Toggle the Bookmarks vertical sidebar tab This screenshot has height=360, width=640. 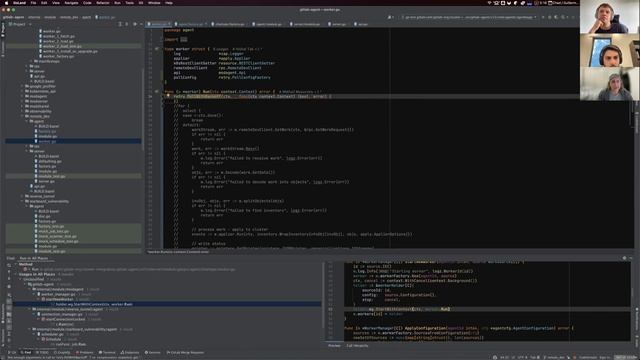[x=2, y=313]
